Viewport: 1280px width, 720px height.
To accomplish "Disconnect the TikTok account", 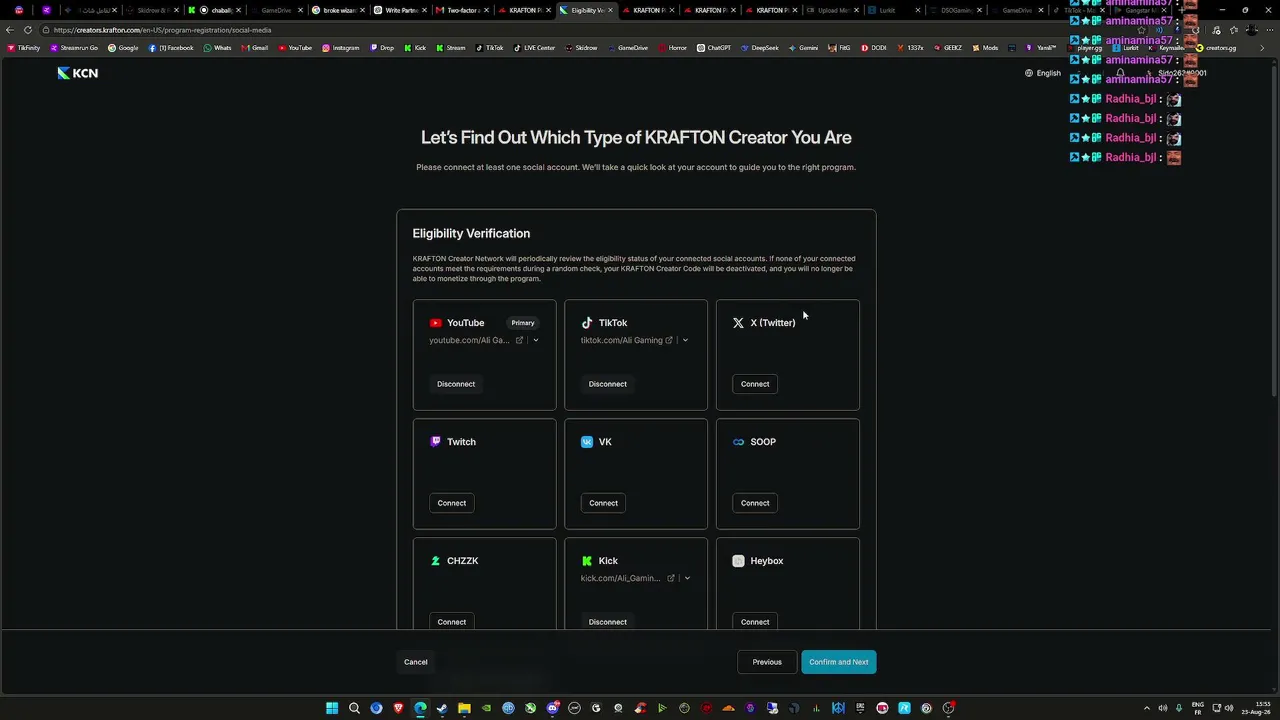I will [608, 384].
